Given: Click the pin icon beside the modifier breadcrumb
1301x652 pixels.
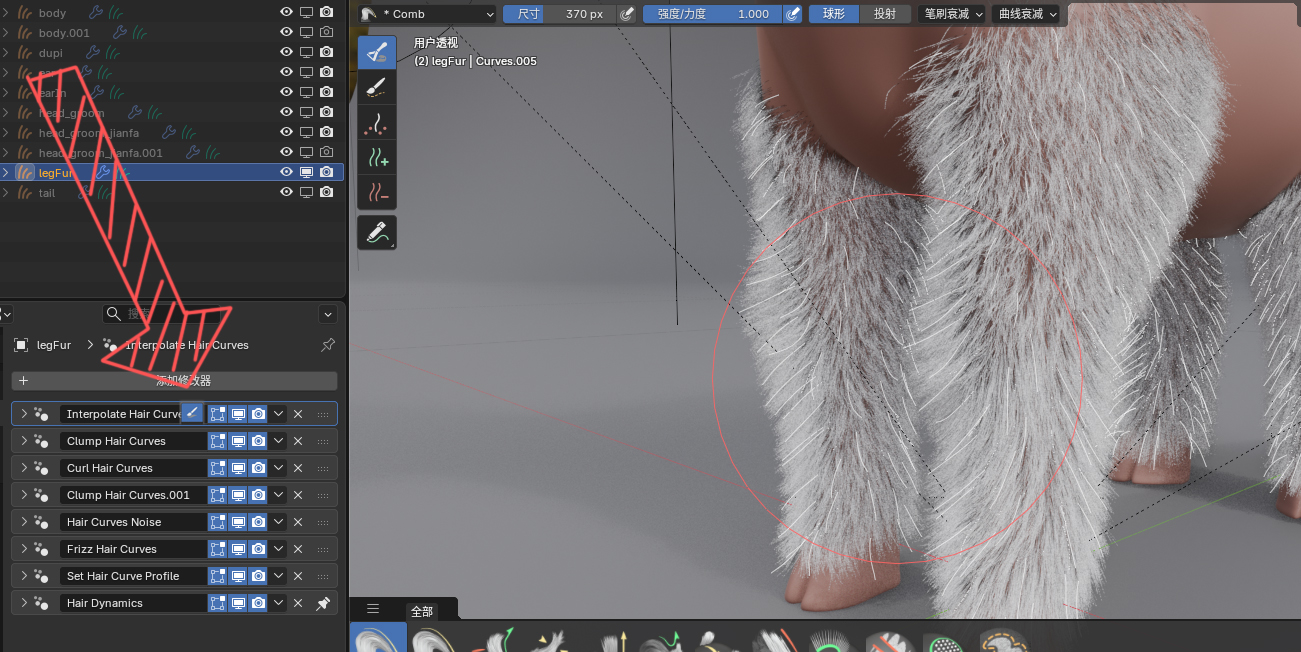Looking at the screenshot, I should (x=327, y=345).
